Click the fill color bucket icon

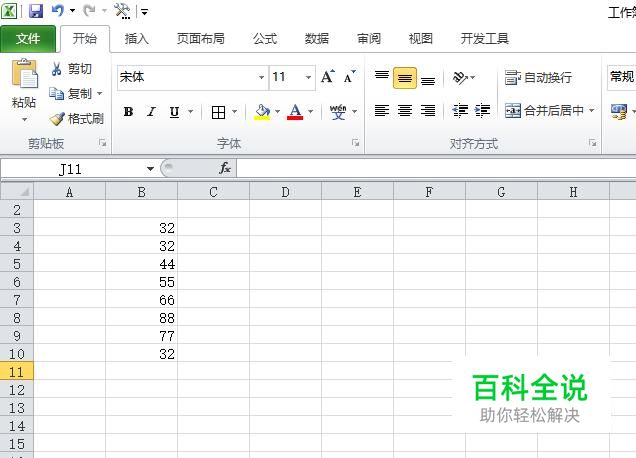tap(262, 112)
